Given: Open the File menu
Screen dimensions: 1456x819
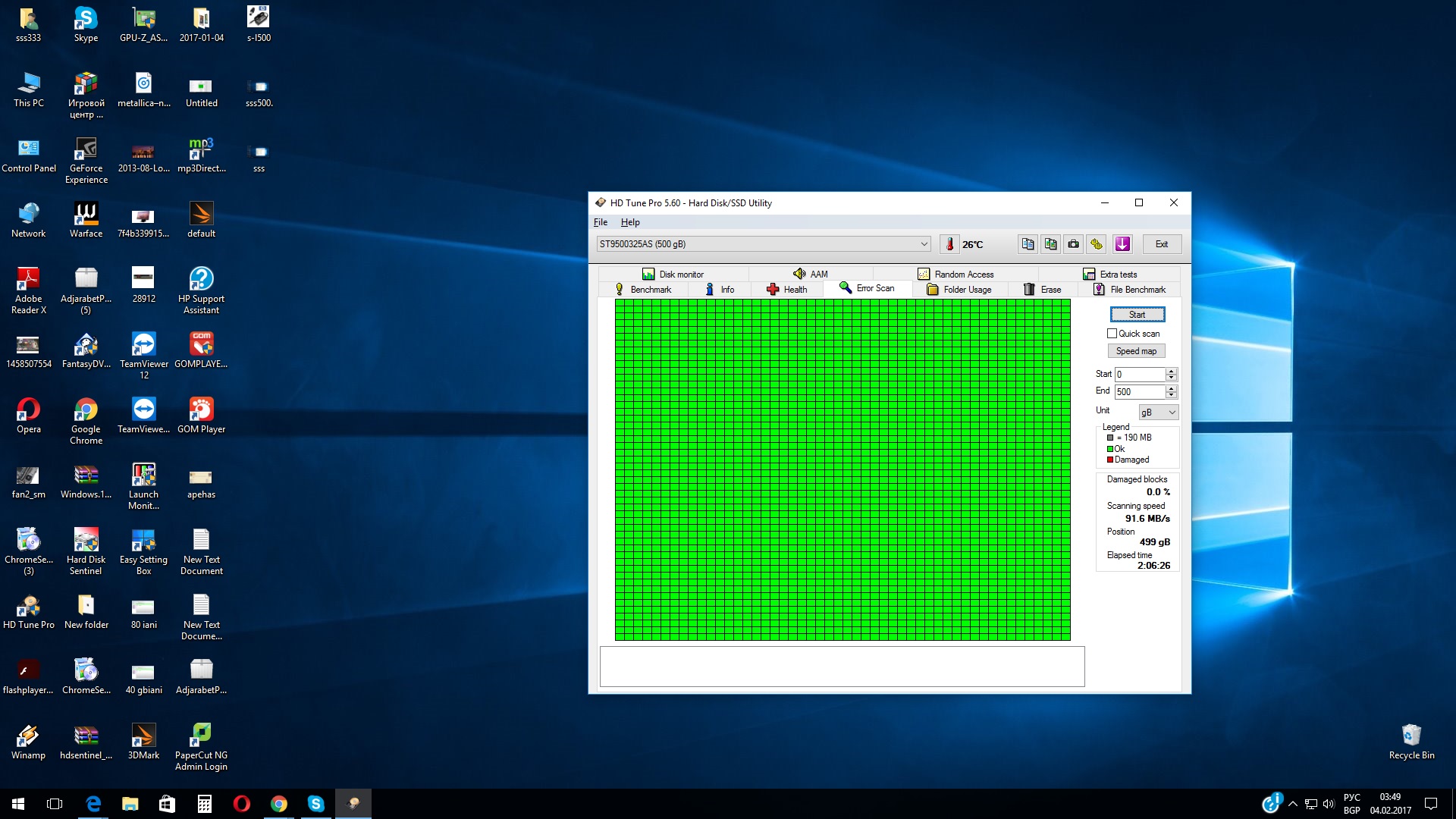Looking at the screenshot, I should tap(600, 222).
